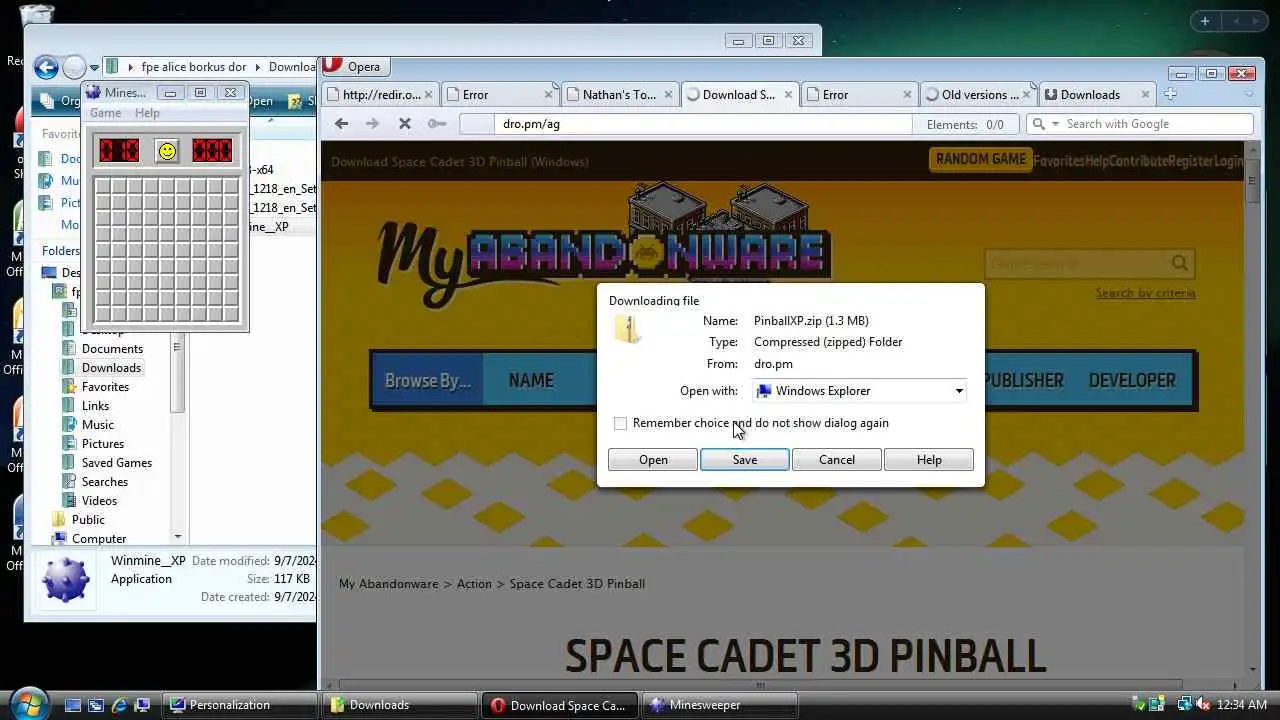Open the search engine dropdown in Opera search

1054,124
